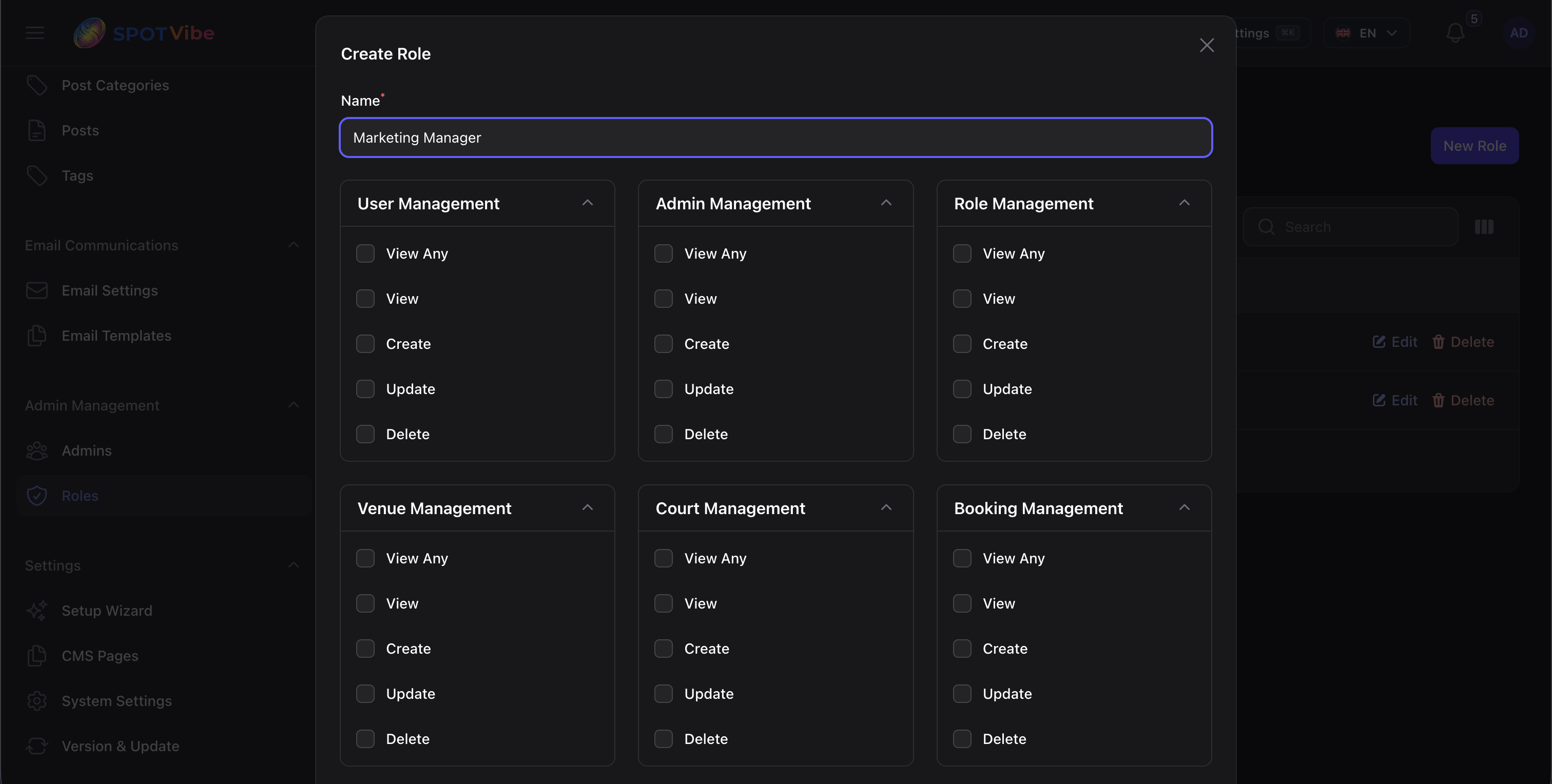Viewport: 1552px width, 784px height.
Task: Click the Setup Wizard sparkle icon
Action: (37, 611)
